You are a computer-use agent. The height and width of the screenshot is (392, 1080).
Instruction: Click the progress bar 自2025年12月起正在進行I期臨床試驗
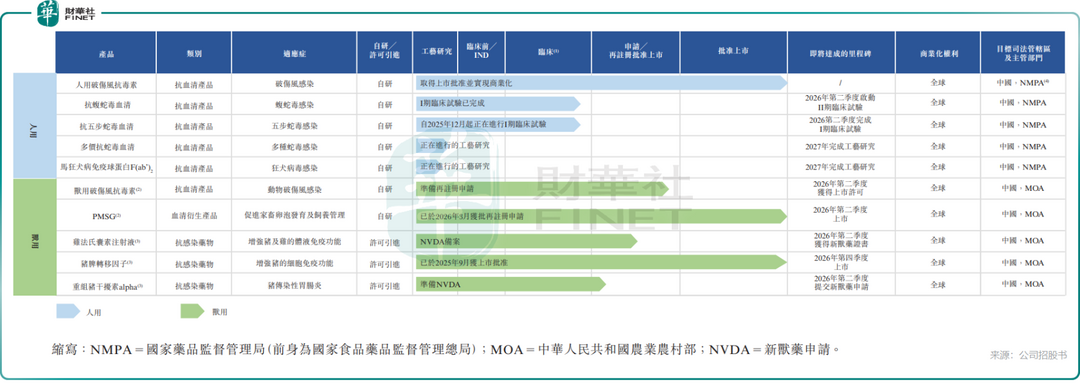coord(498,125)
